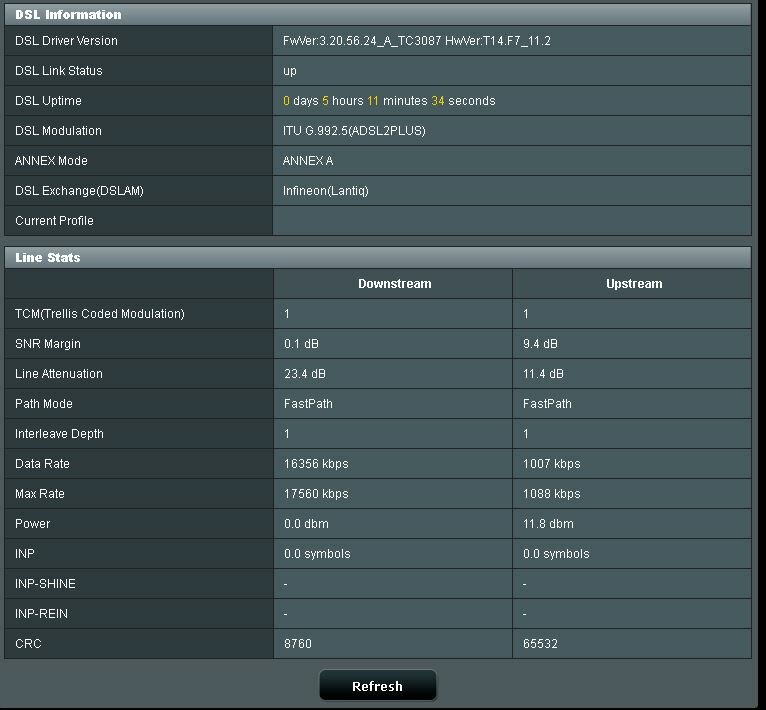Click the DSL Uptime value
The height and width of the screenshot is (710, 766).
click(x=389, y=101)
